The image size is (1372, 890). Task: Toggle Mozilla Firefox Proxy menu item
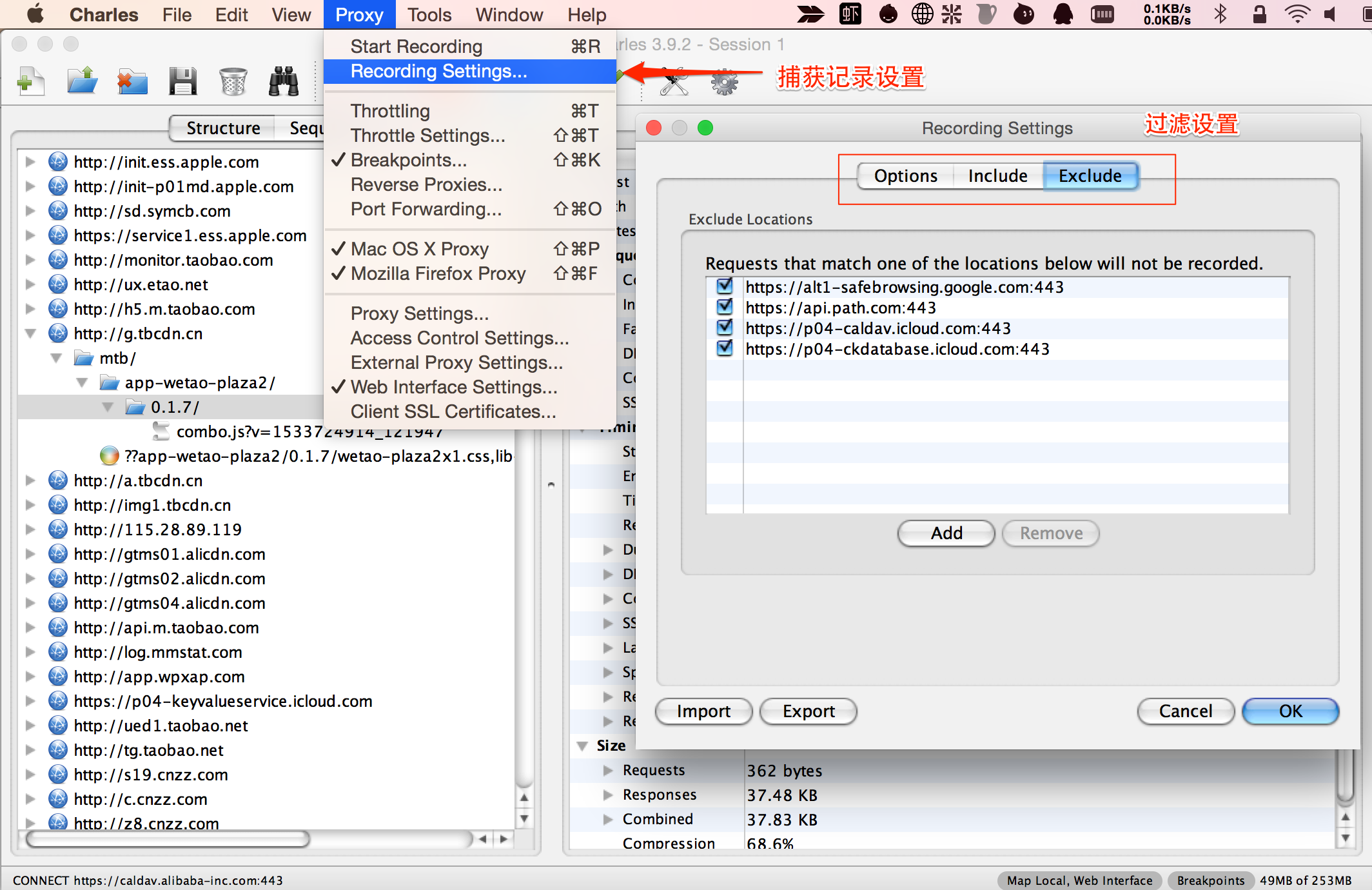coord(470,273)
